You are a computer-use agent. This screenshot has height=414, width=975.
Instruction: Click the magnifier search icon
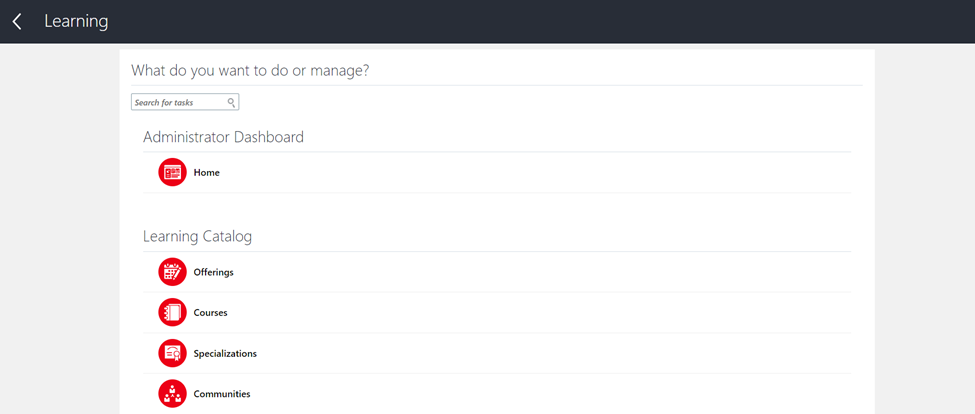tap(231, 103)
